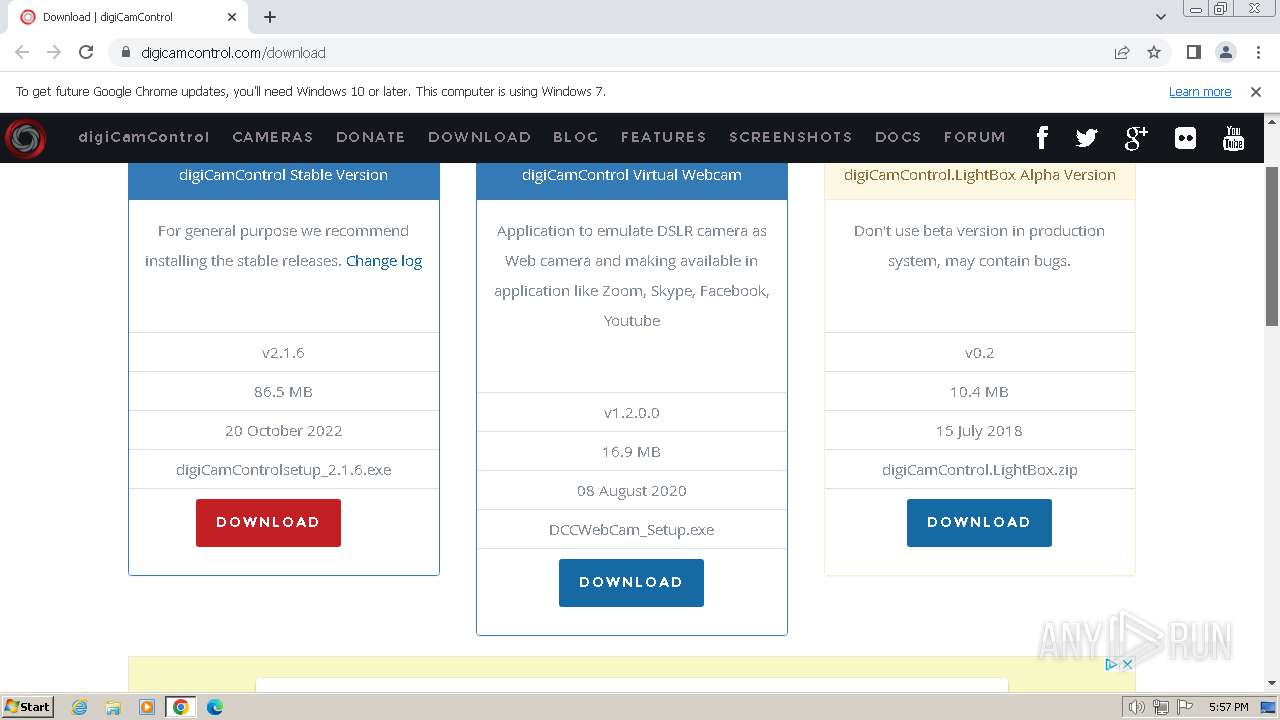
Task: Download digiCamControl Stable Version red button
Action: coord(268,523)
